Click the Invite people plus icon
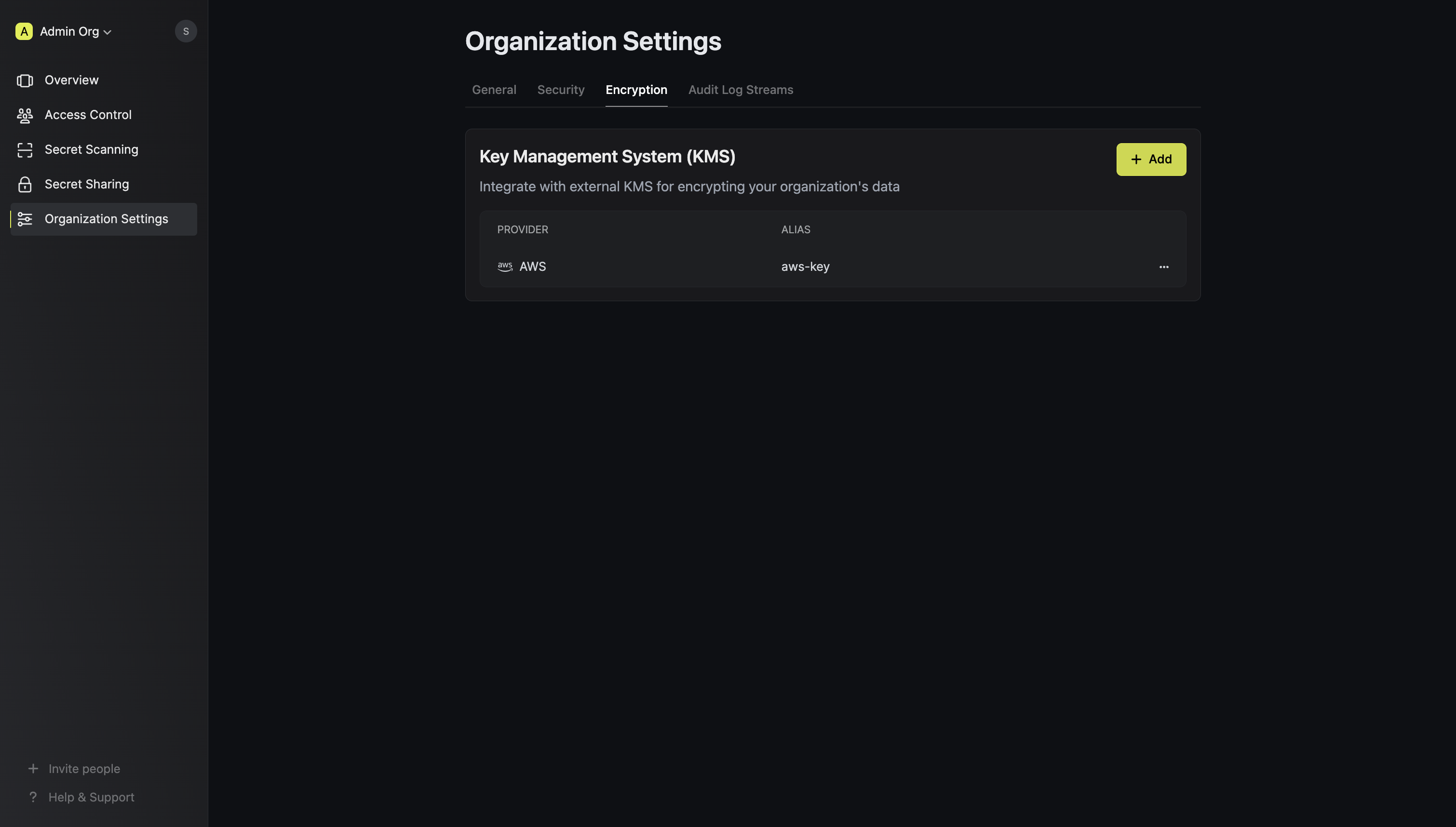 tap(33, 769)
